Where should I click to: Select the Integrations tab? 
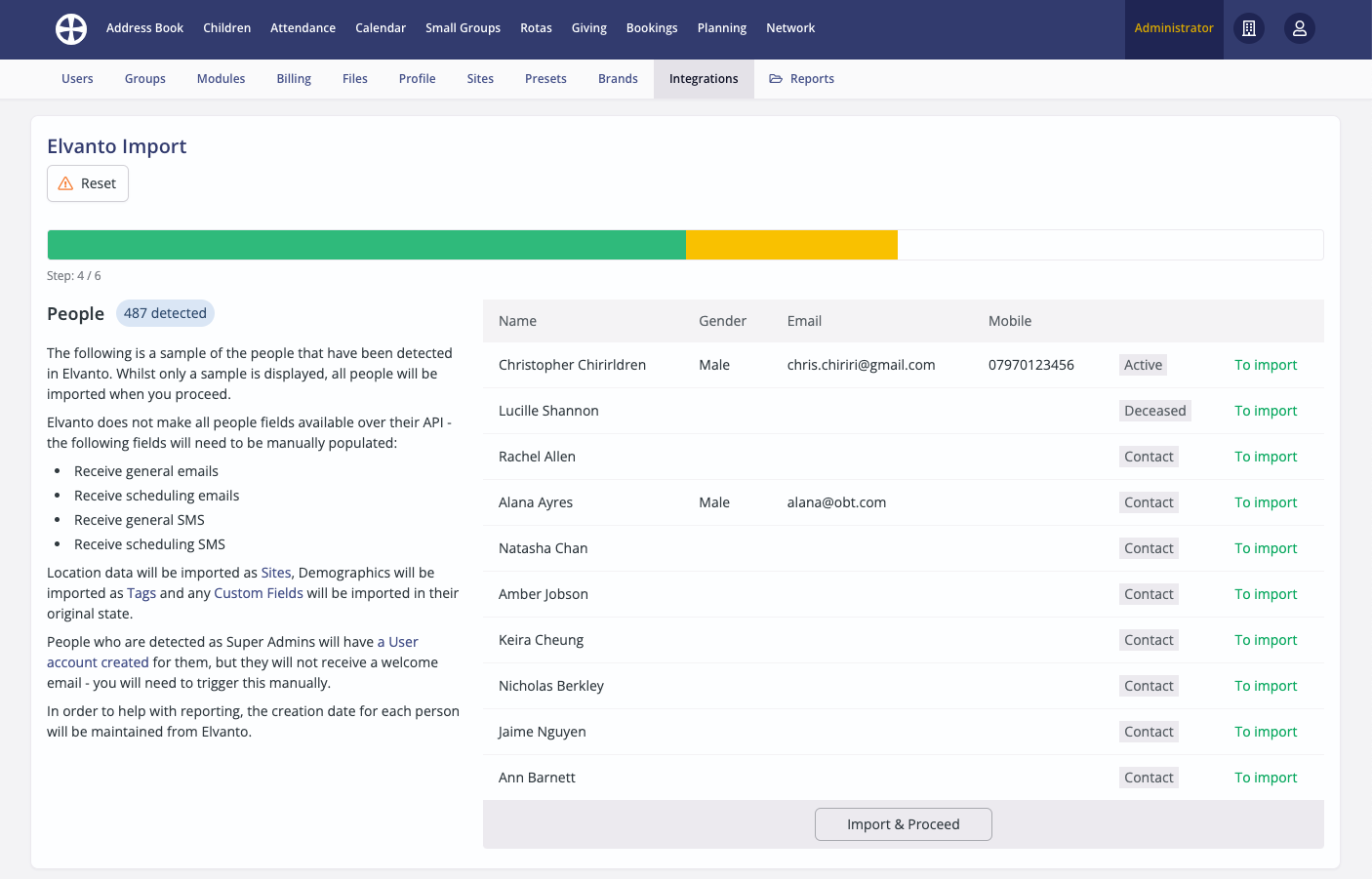[704, 79]
